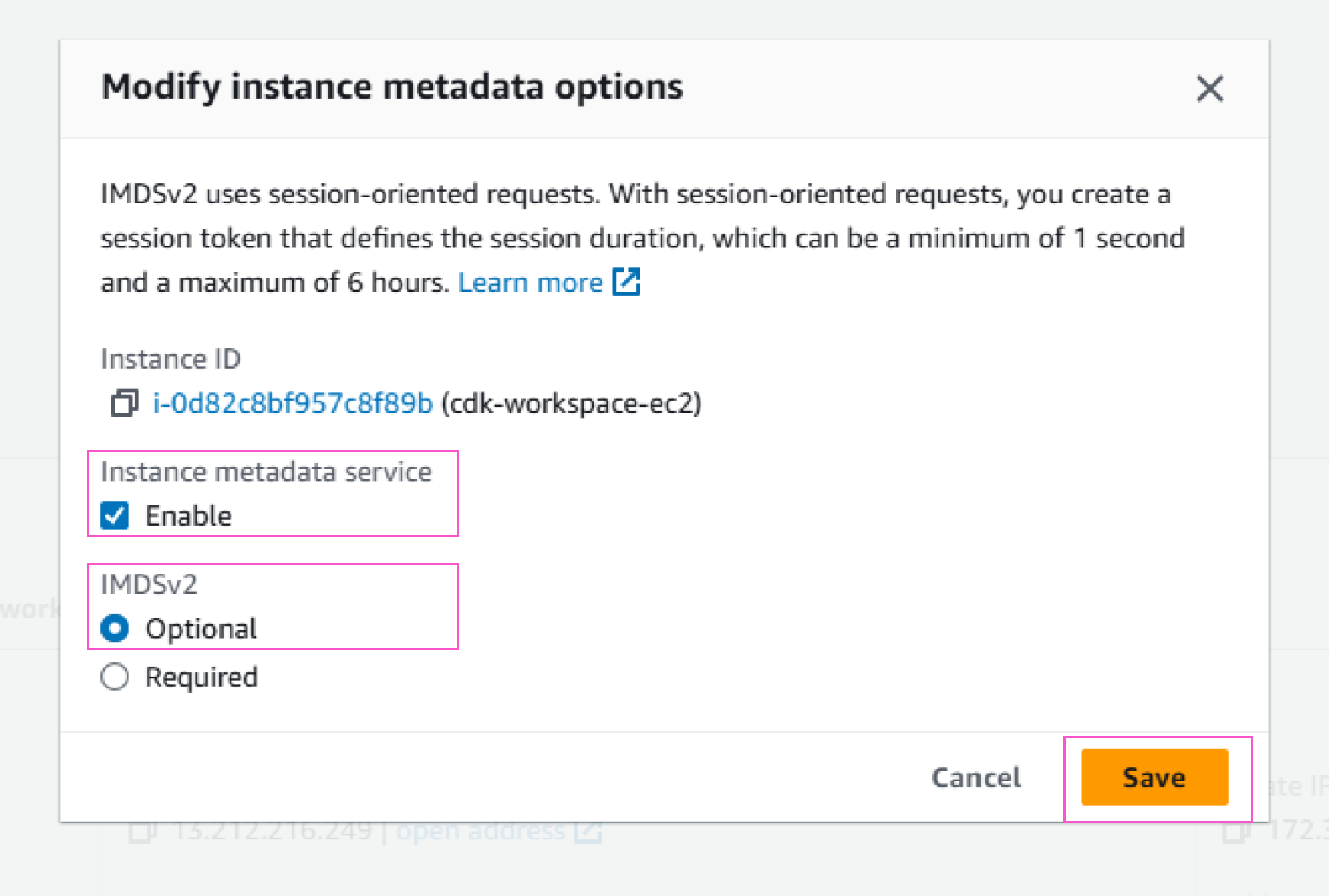Open the Learn more link
Screen dimensions: 1329x896
click(530, 282)
